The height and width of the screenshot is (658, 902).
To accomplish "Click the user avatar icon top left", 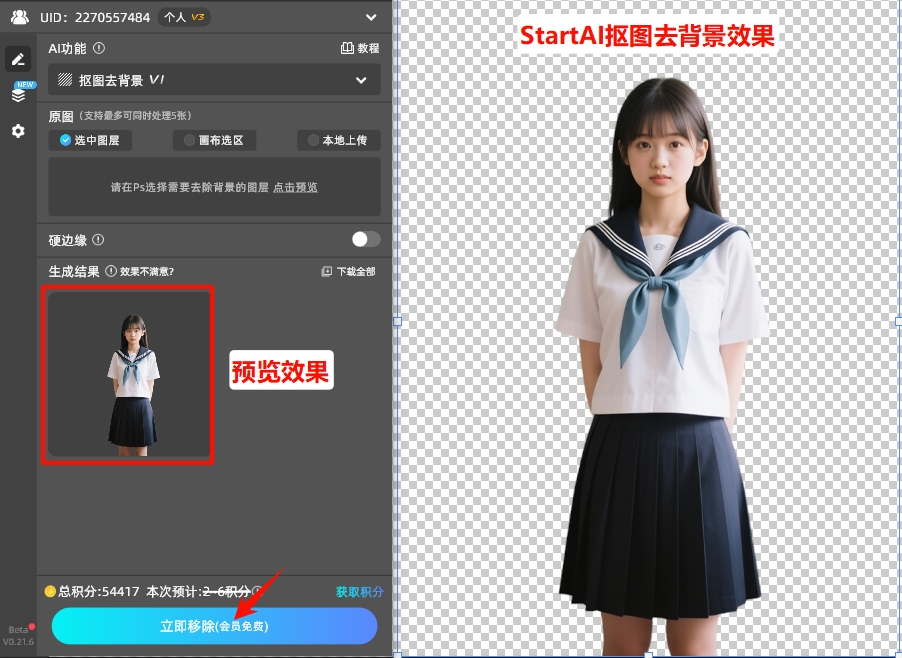I will (x=18, y=17).
